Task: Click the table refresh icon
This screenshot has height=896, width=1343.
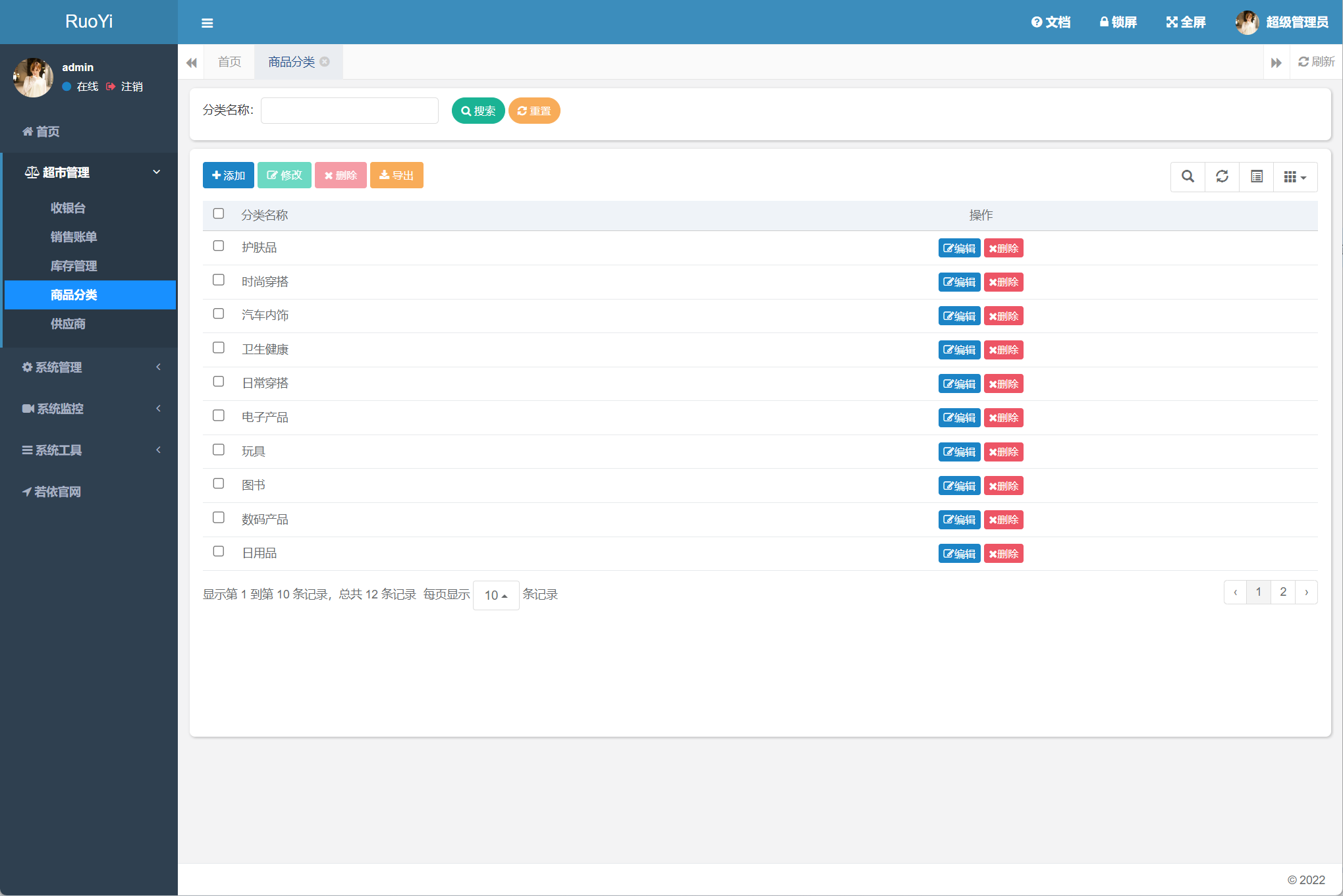Action: [x=1222, y=176]
